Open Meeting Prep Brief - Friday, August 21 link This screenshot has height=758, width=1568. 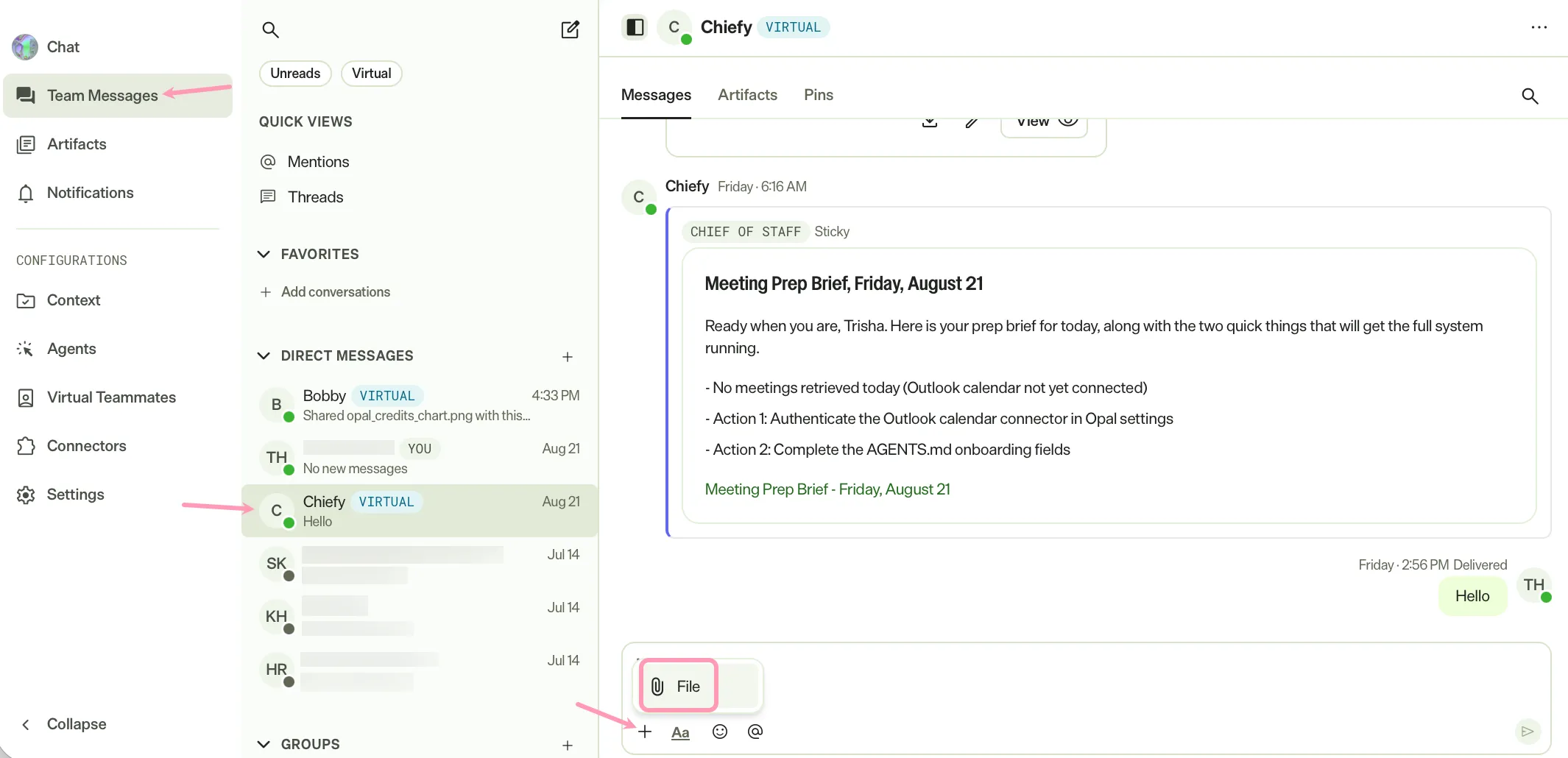(x=827, y=489)
